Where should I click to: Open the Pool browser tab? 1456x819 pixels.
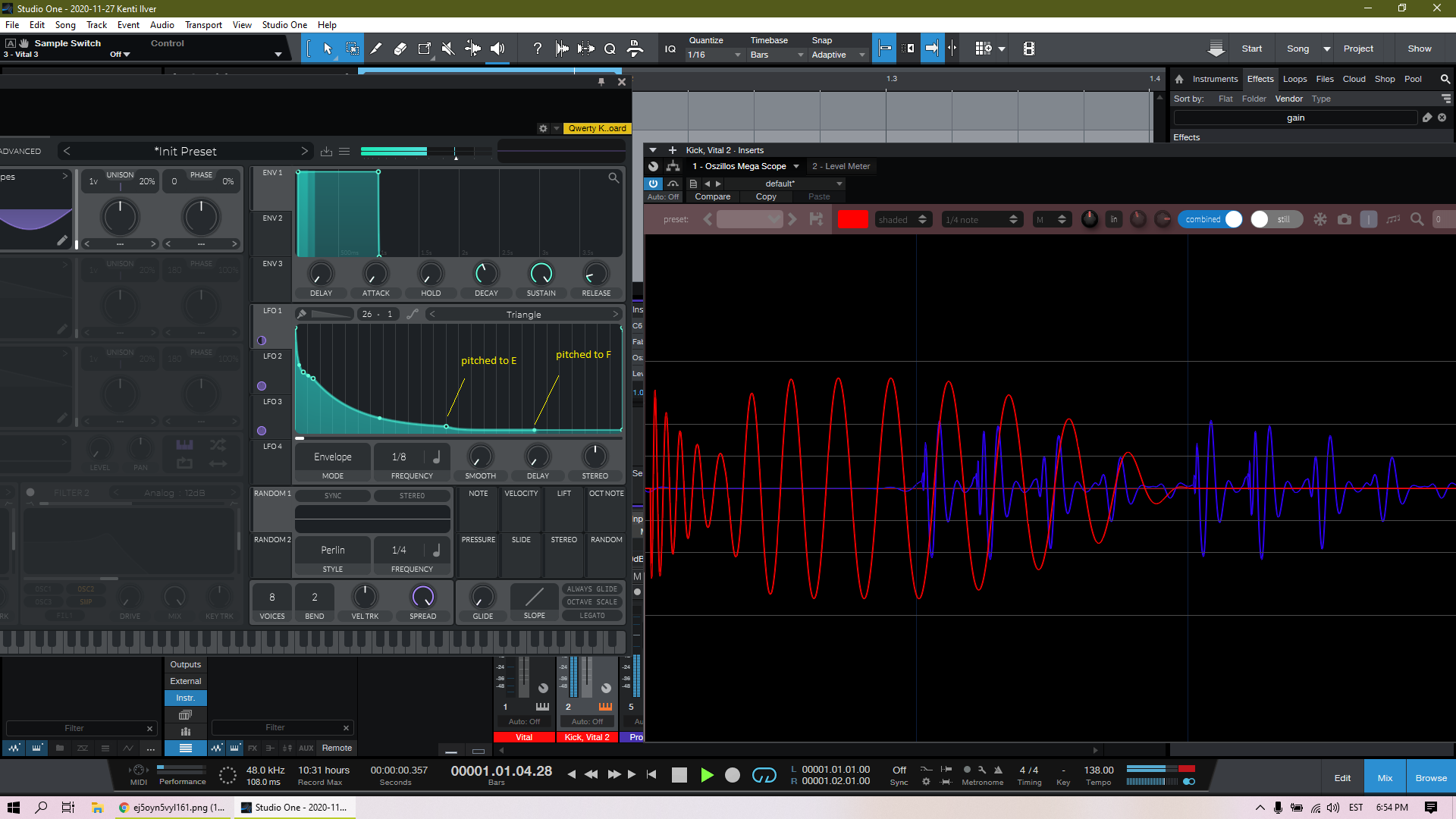pyautogui.click(x=1413, y=79)
